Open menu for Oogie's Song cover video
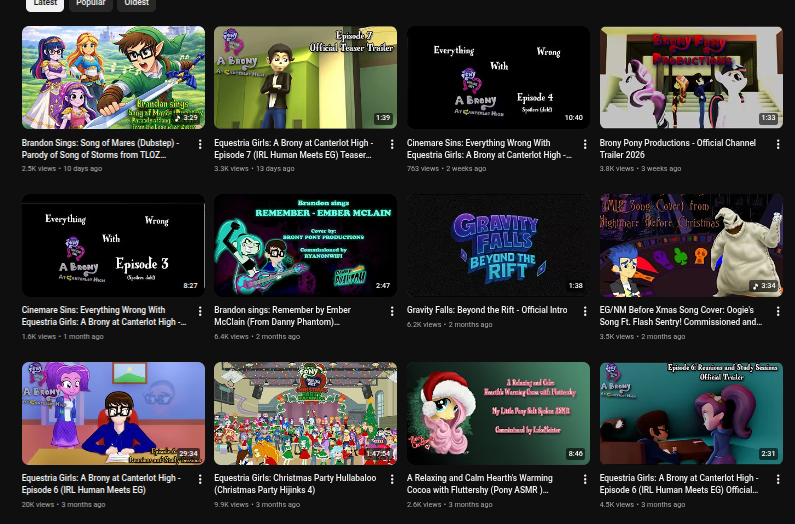Viewport: 795px width, 524px height. pos(778,311)
